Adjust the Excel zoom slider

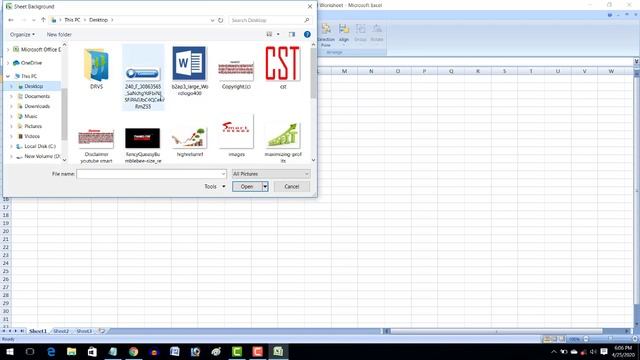click(610, 339)
